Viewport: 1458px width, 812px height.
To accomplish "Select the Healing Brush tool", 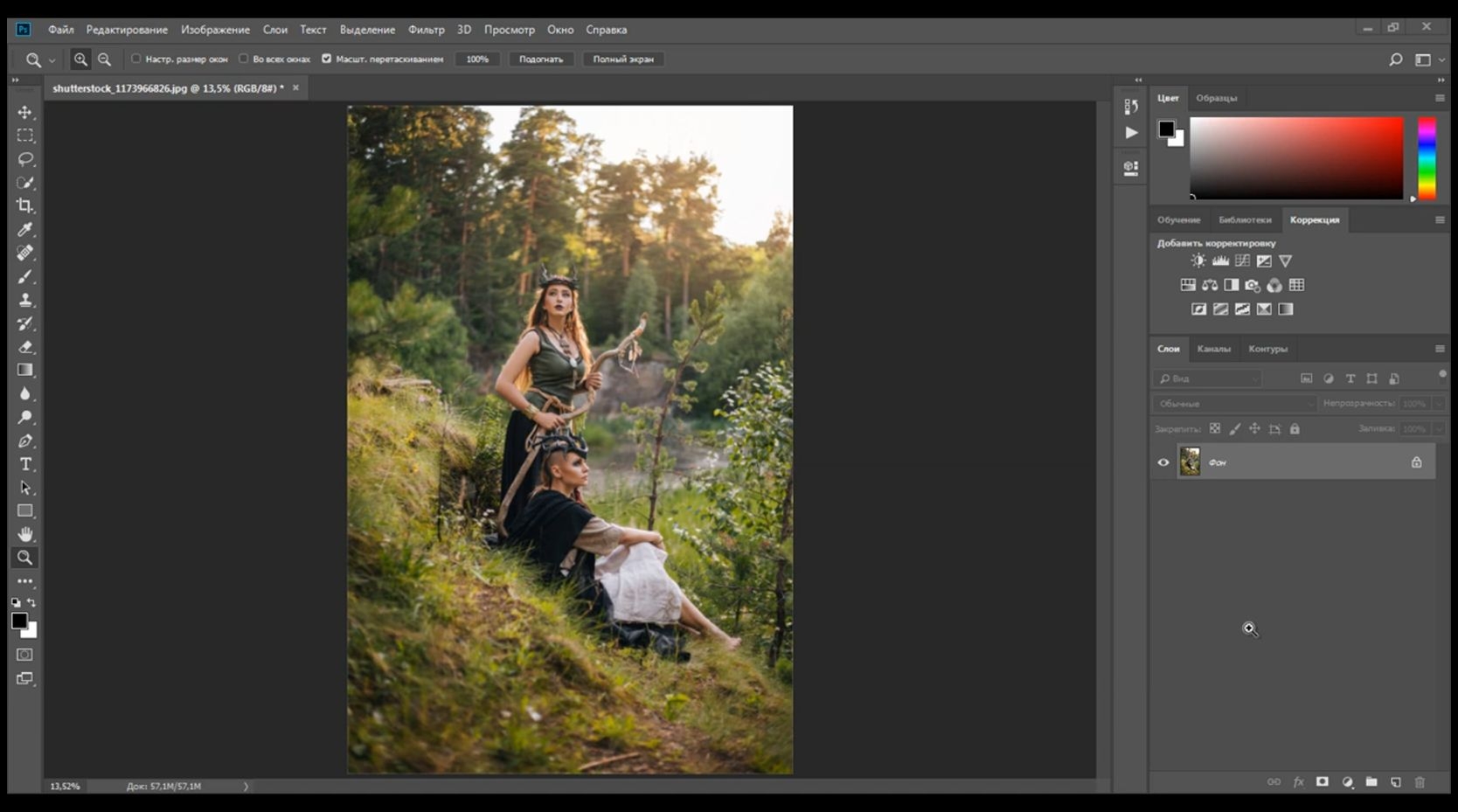I will (x=25, y=253).
